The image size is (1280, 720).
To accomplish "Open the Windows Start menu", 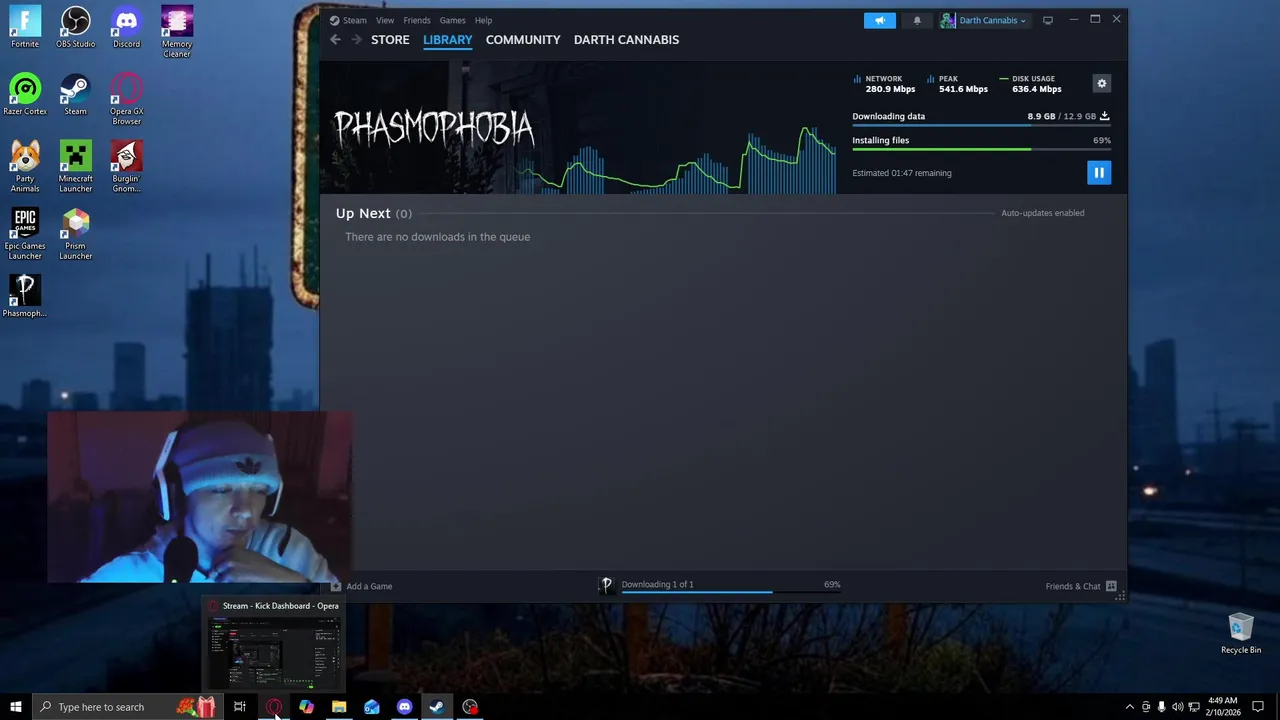I will 16,707.
